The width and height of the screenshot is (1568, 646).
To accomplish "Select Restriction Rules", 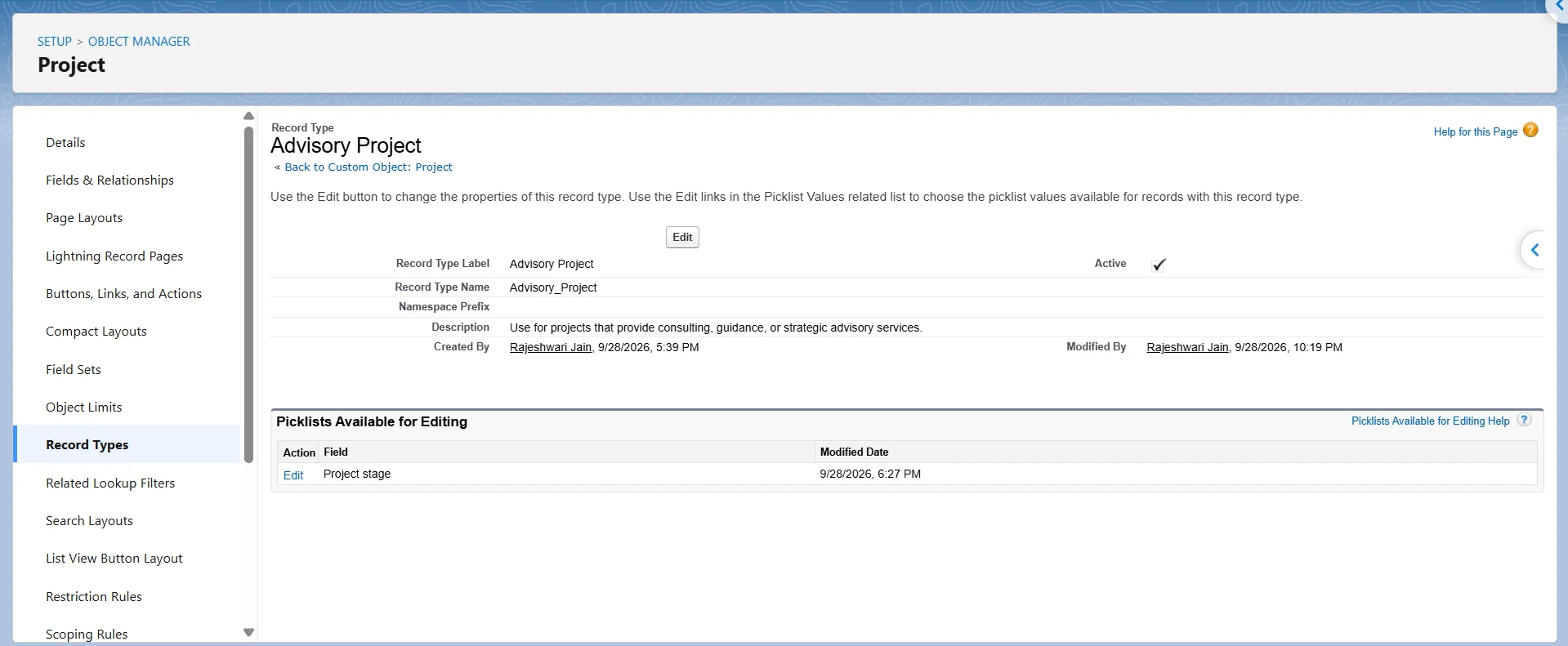I will point(94,596).
